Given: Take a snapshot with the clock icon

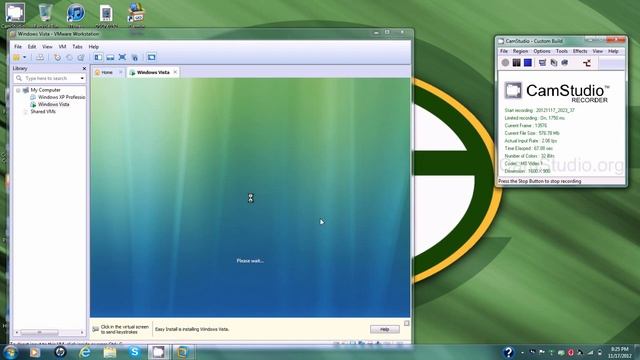Looking at the screenshot, I should tap(57, 58).
